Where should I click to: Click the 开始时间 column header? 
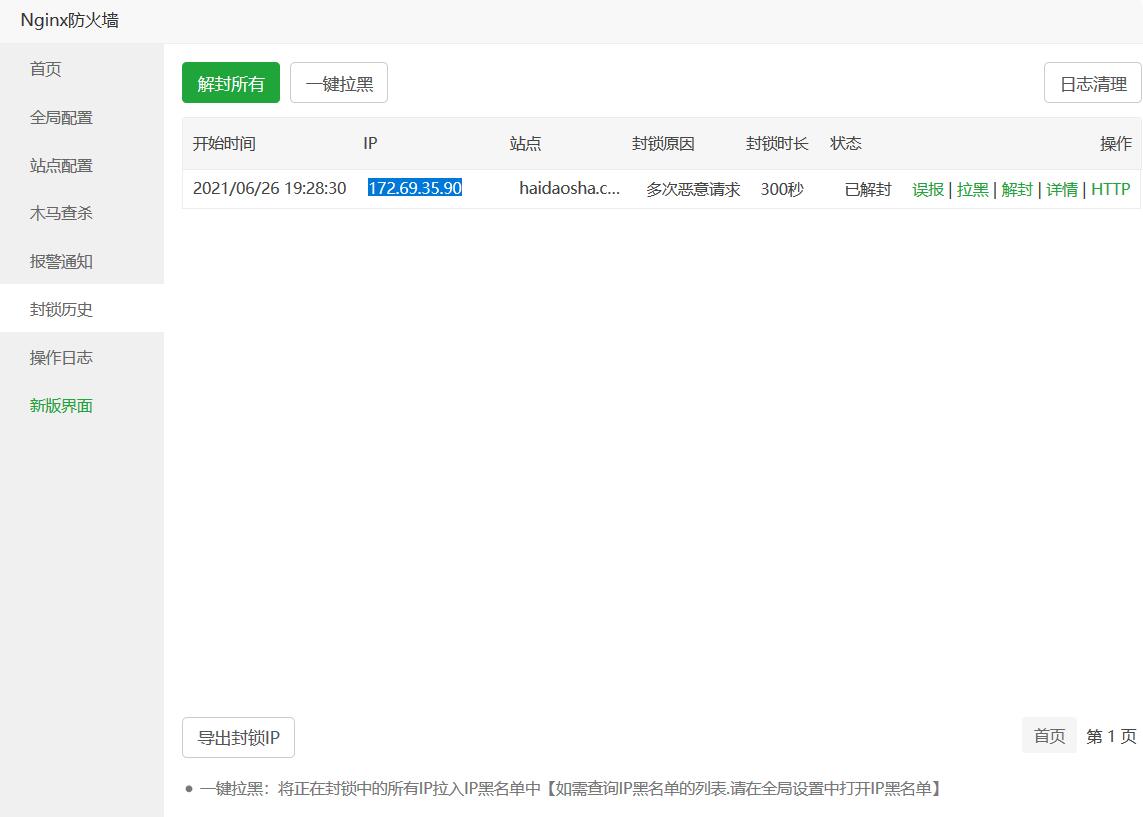pyautogui.click(x=224, y=144)
